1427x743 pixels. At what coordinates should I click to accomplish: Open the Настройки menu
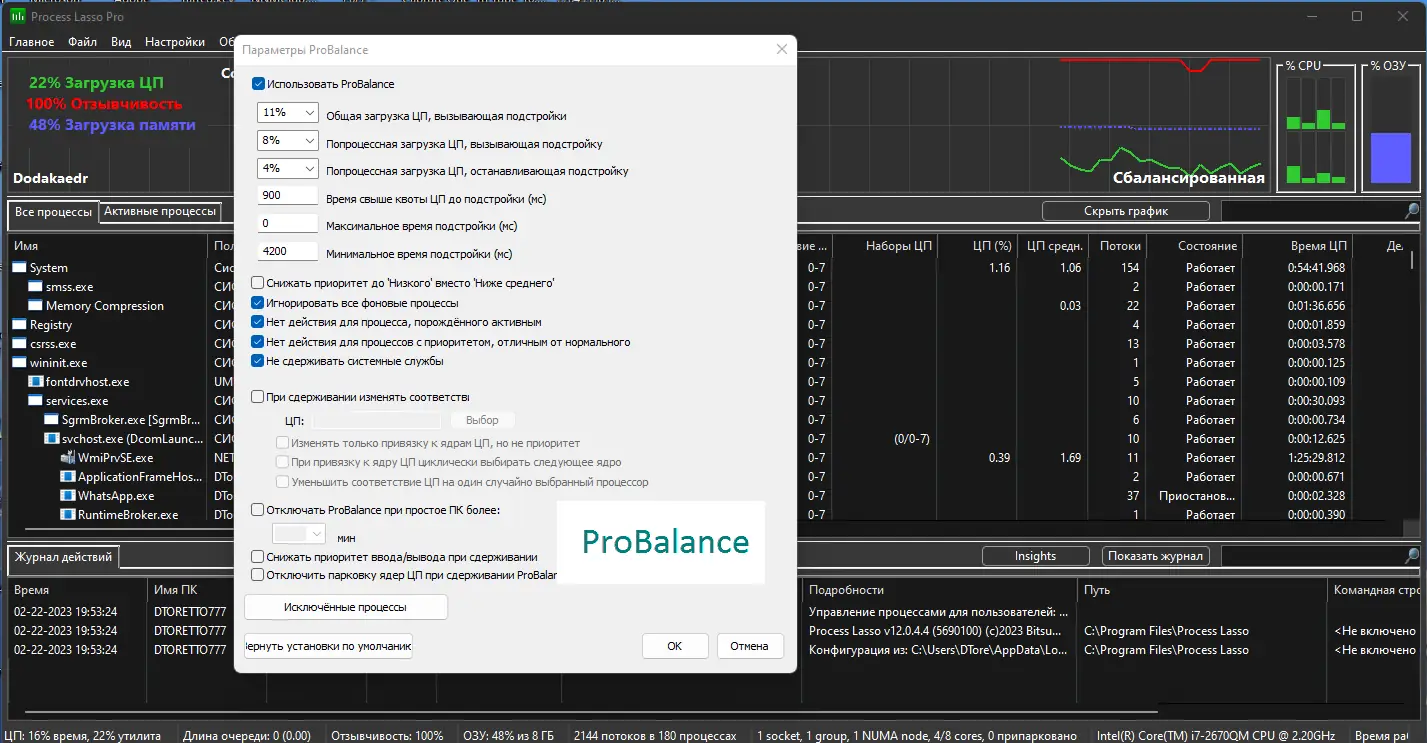[175, 42]
